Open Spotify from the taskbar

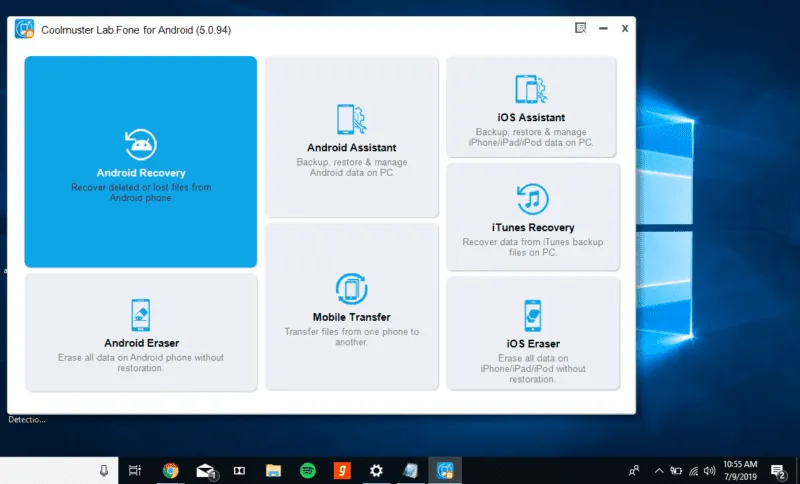(308, 470)
